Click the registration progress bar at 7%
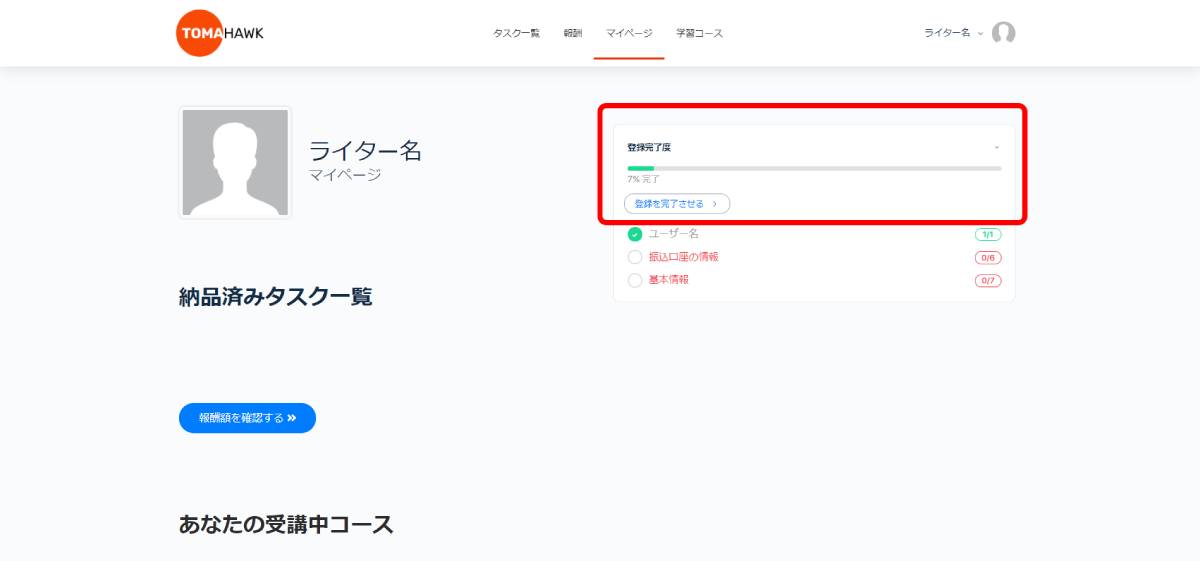Viewport: 1200px width, 561px height. pos(813,168)
